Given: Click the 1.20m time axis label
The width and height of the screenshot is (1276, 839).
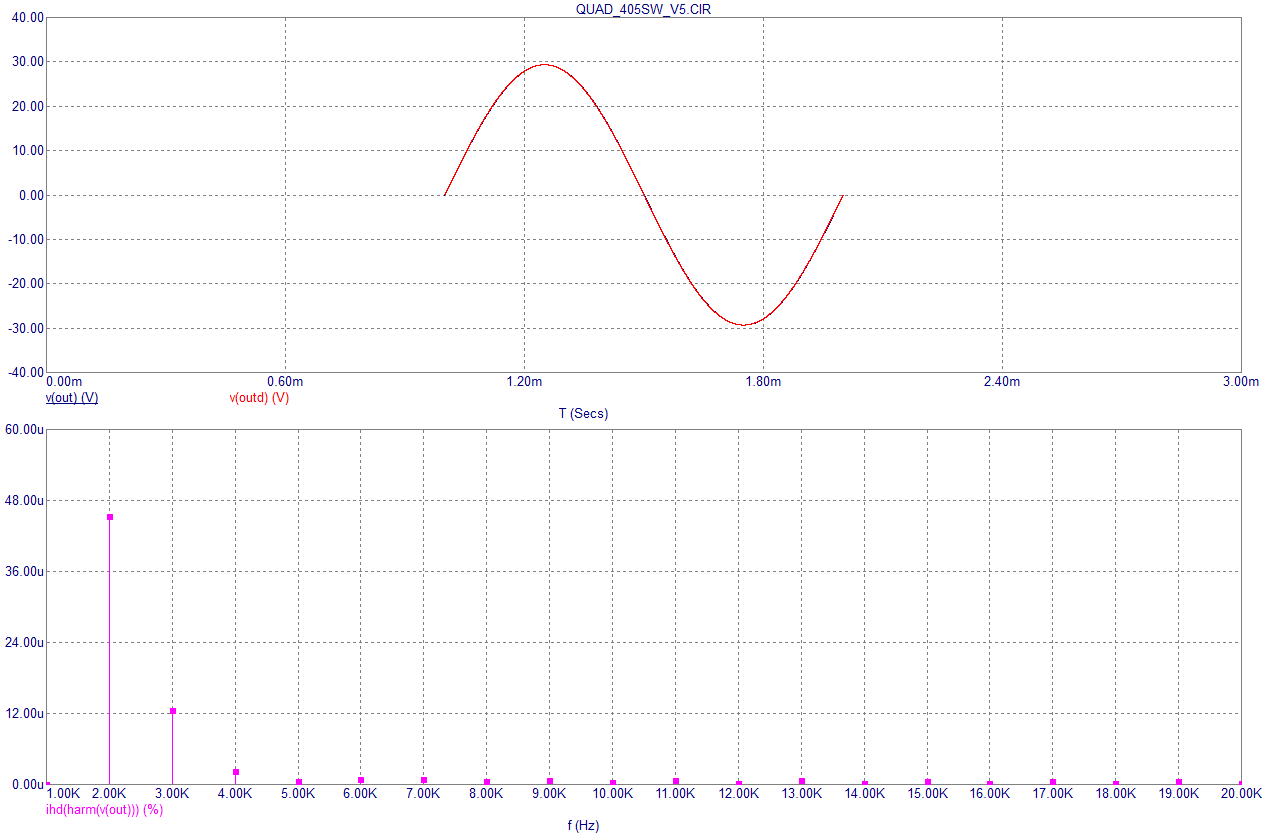Looking at the screenshot, I should 524,381.
